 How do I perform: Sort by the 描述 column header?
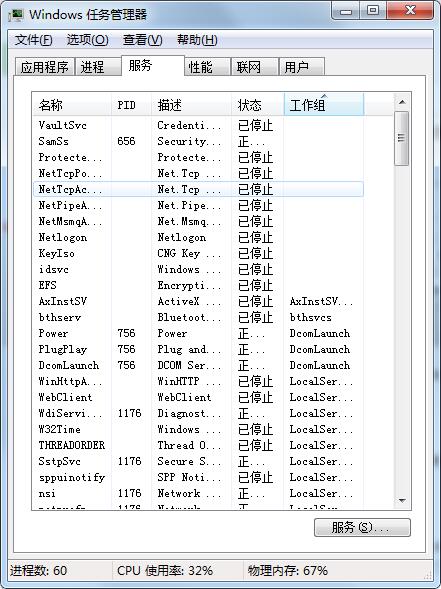point(191,105)
